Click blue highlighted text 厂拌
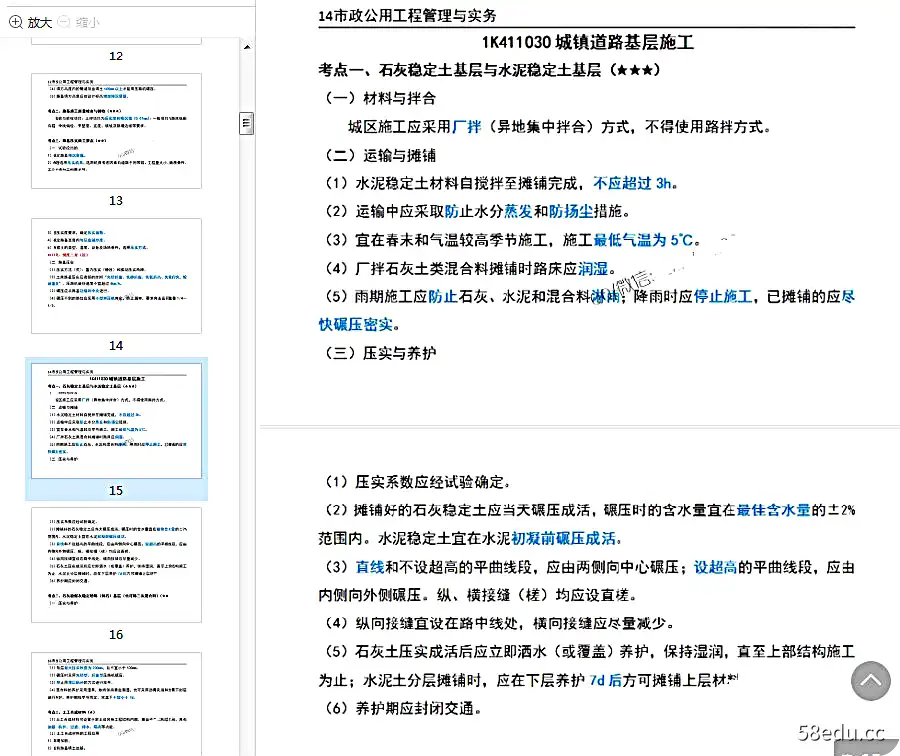The height and width of the screenshot is (756, 900). coord(467,126)
